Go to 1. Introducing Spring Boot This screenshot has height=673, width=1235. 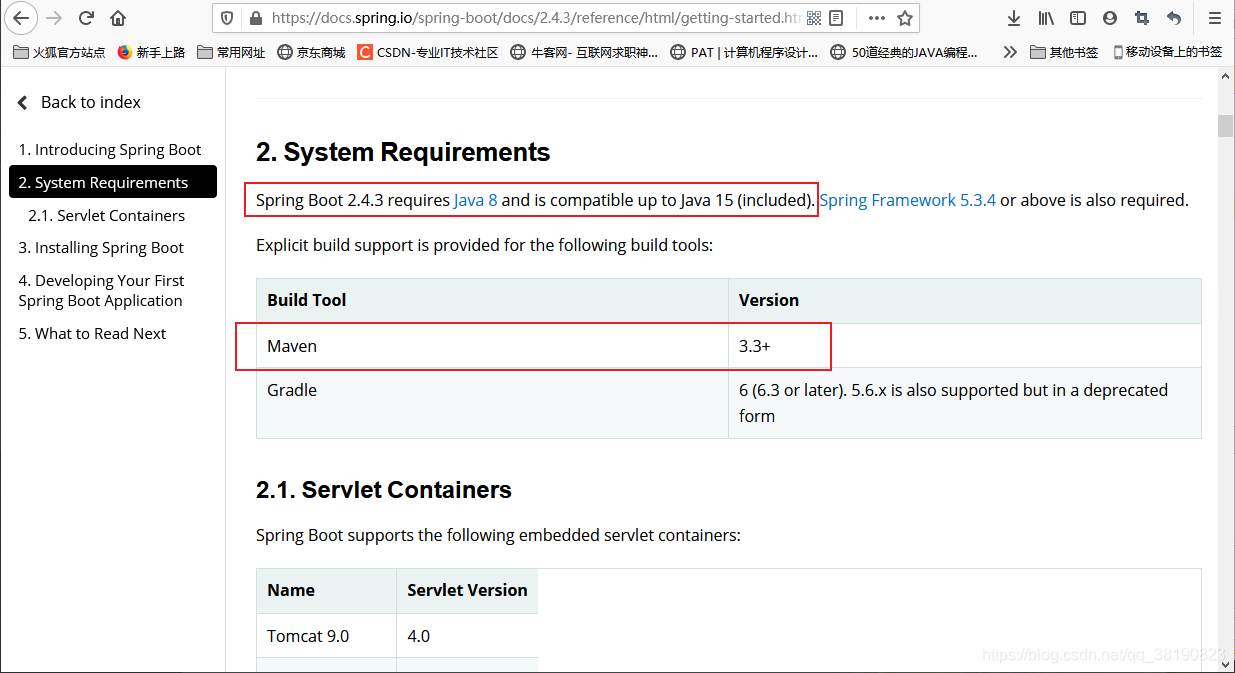coord(110,150)
